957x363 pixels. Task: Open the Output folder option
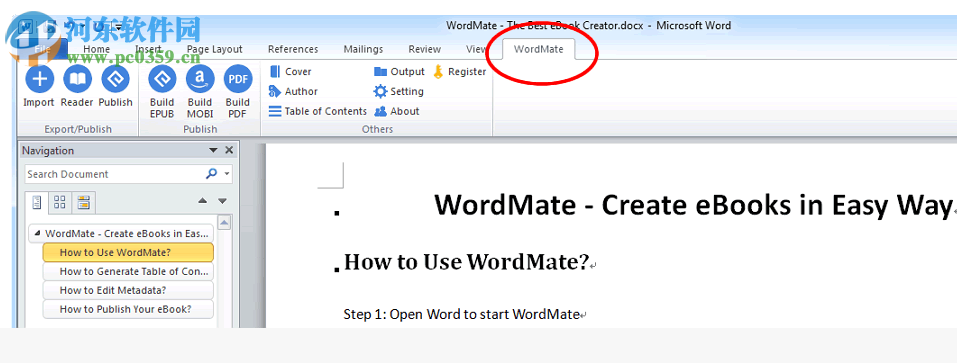(x=399, y=72)
